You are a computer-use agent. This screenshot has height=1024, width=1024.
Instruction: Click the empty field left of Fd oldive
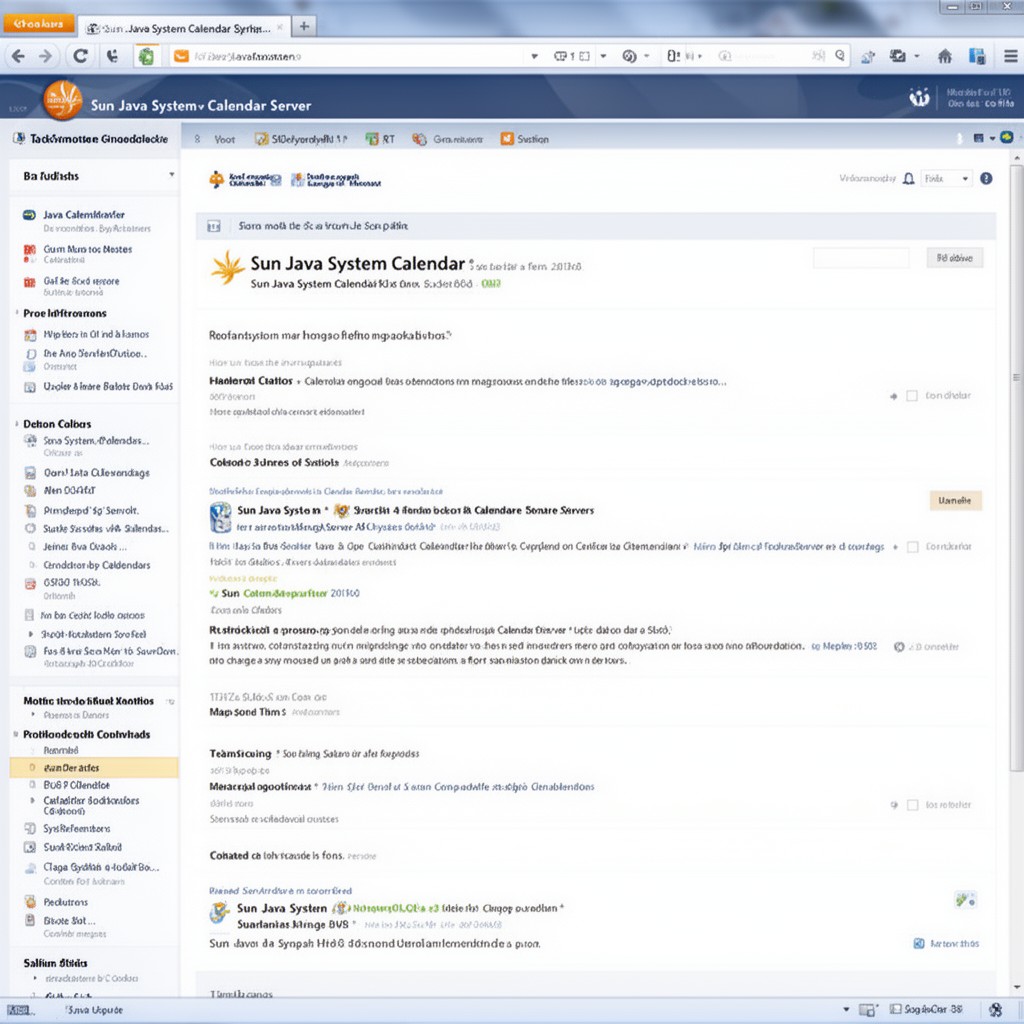(861, 258)
